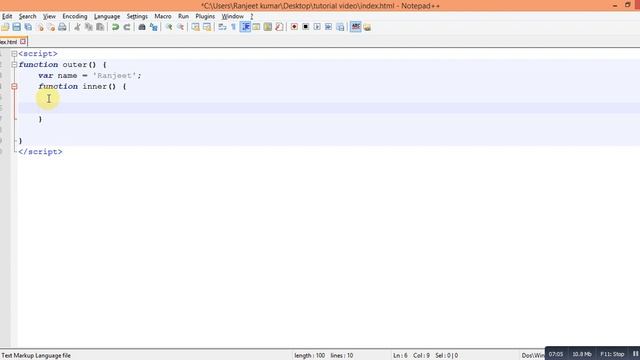Click Run Macro Multiple Times icon
The image size is (640, 360).
point(328,27)
